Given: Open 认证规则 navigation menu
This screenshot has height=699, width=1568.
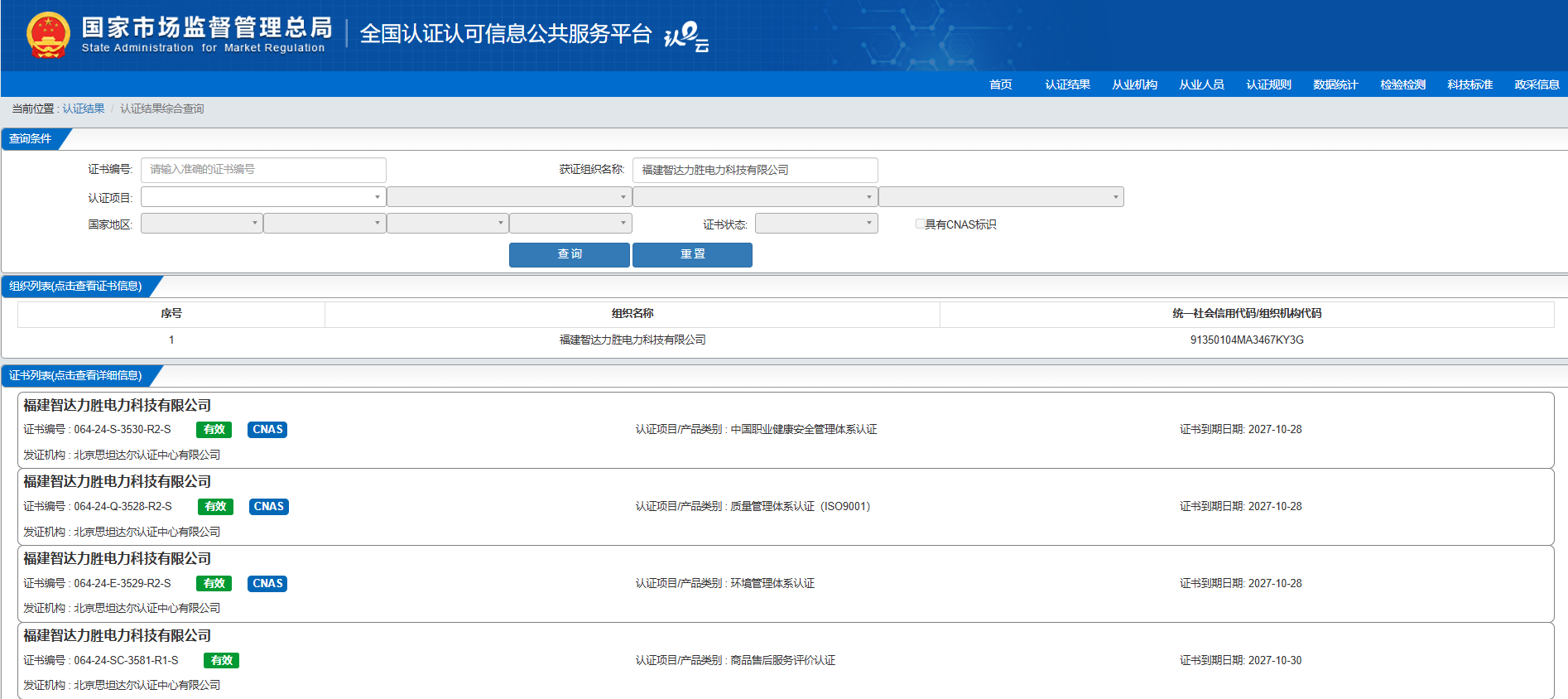Looking at the screenshot, I should (1268, 84).
